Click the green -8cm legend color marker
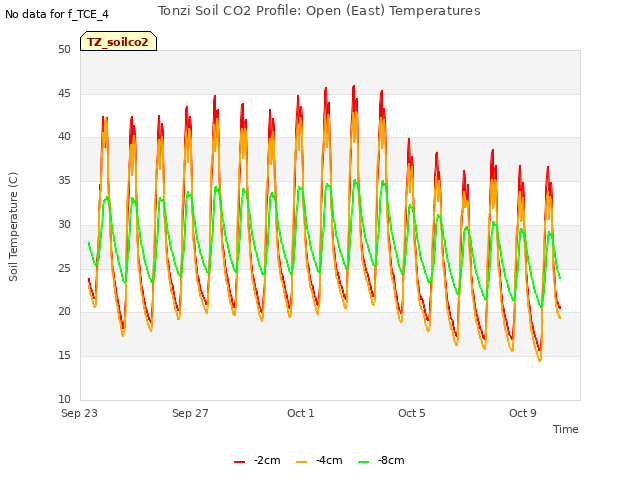The image size is (640, 480). pyautogui.click(x=363, y=462)
